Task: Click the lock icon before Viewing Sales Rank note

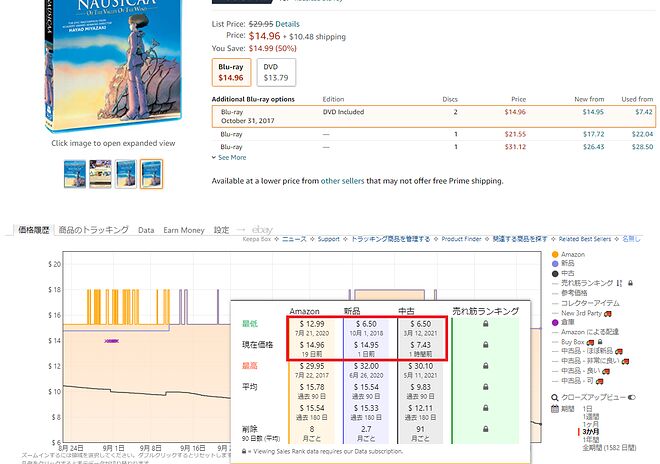Action: (244, 451)
